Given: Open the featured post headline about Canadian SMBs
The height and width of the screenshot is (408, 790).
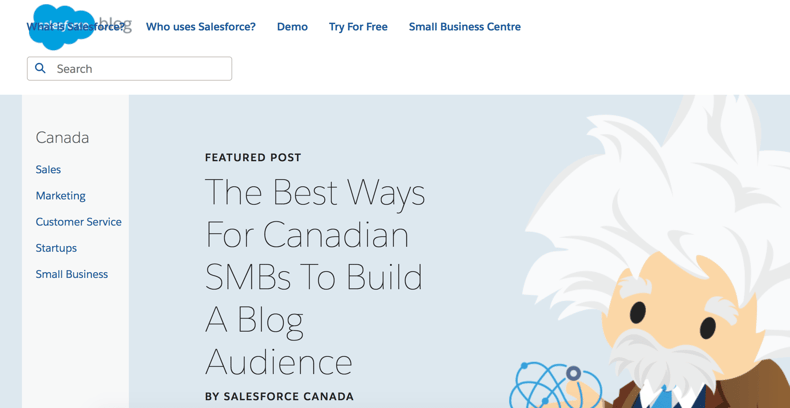Looking at the screenshot, I should (x=315, y=276).
